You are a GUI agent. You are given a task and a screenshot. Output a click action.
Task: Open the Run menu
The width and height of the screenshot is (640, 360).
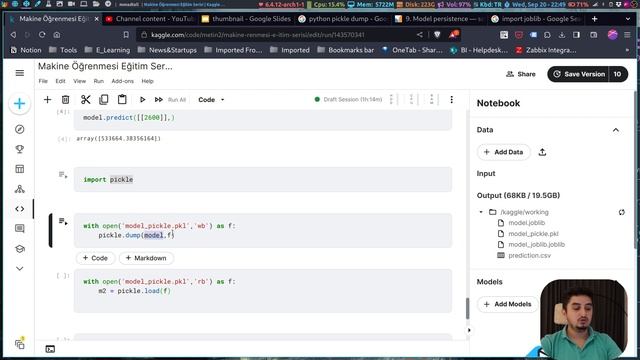(x=99, y=81)
